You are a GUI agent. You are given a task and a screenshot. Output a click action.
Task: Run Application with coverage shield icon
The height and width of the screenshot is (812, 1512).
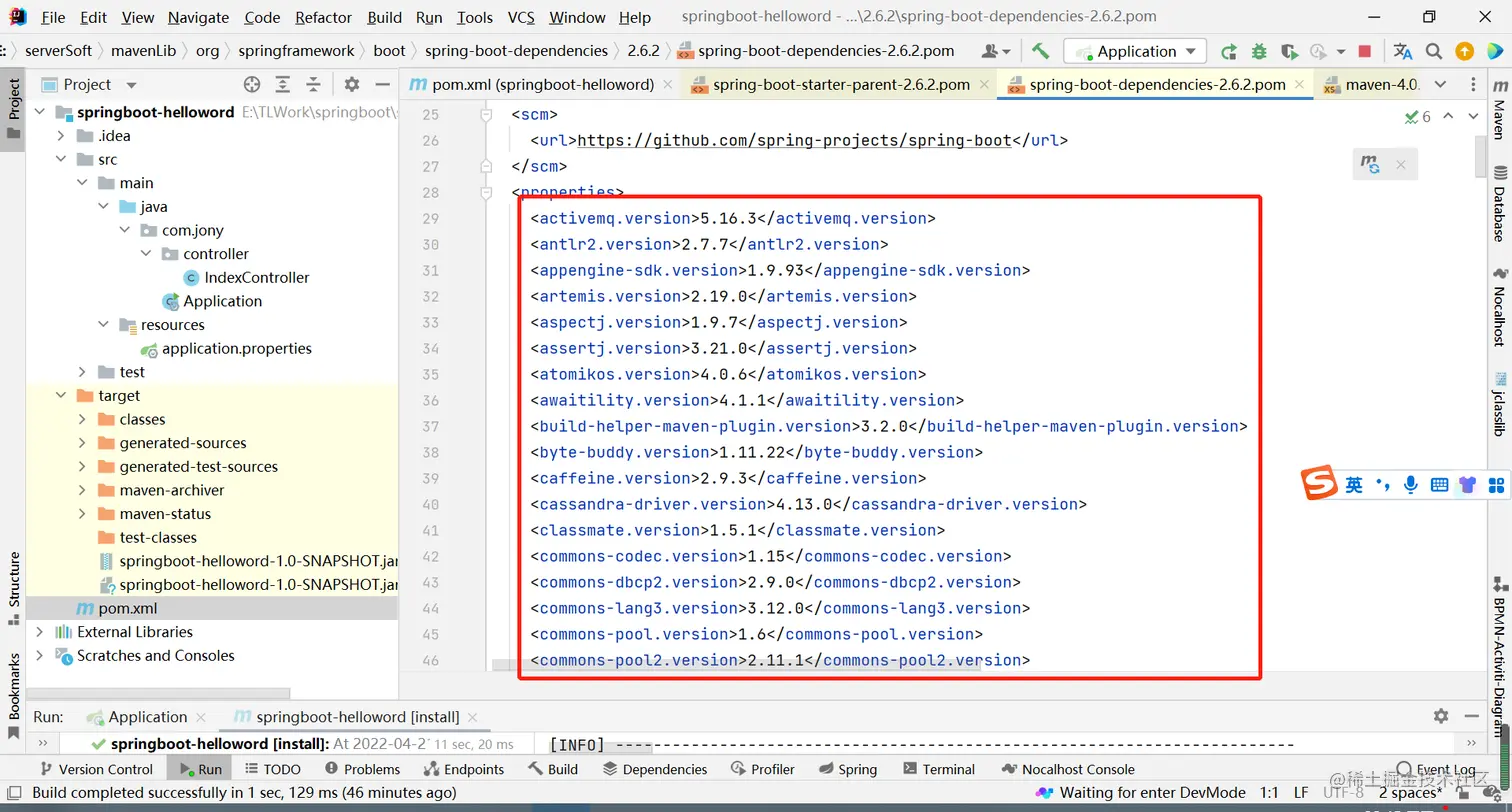1289,51
